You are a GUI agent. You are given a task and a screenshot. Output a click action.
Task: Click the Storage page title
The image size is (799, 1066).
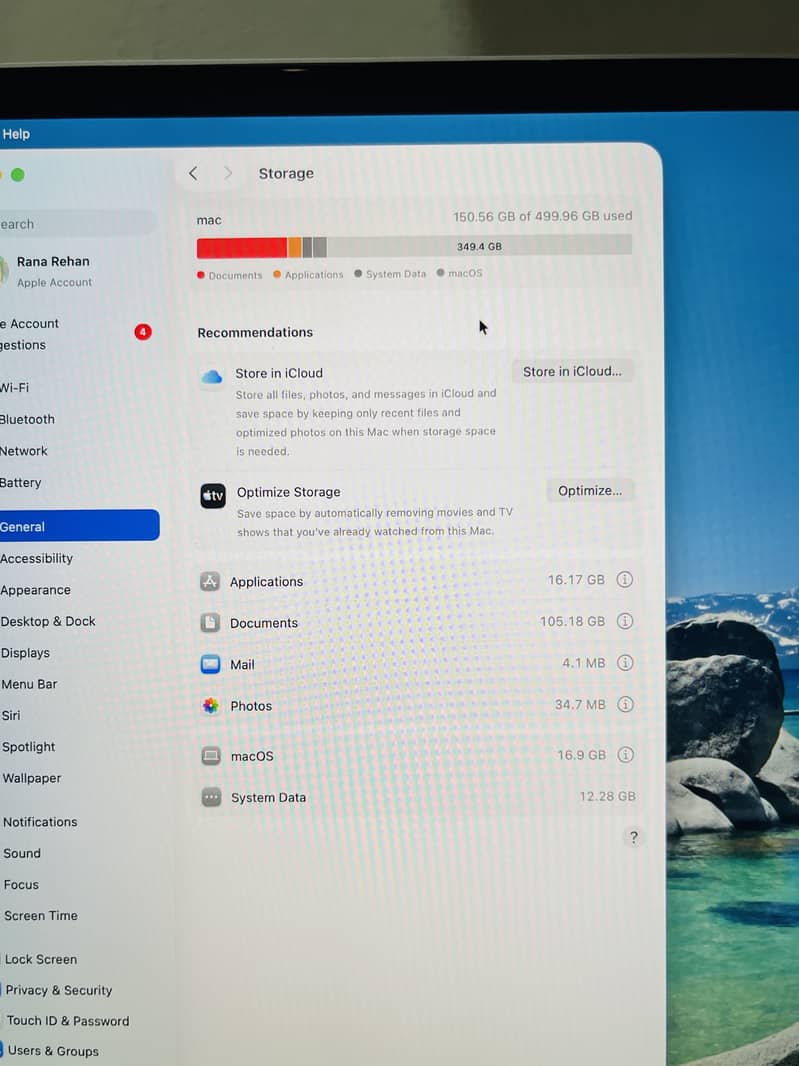286,173
